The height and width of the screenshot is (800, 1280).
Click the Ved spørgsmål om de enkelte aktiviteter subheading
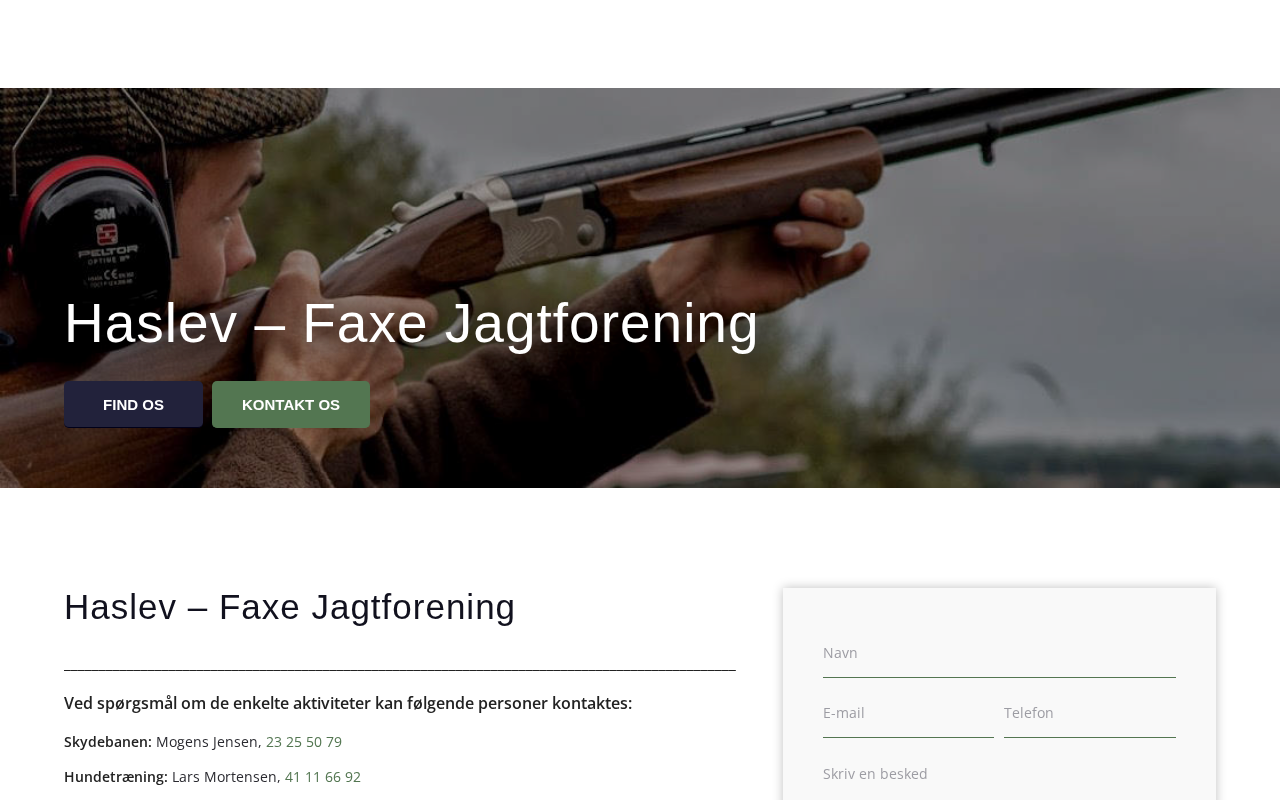(x=348, y=703)
